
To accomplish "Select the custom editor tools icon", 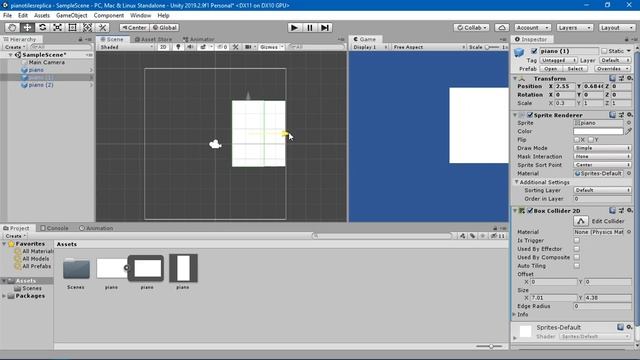I will (102, 27).
